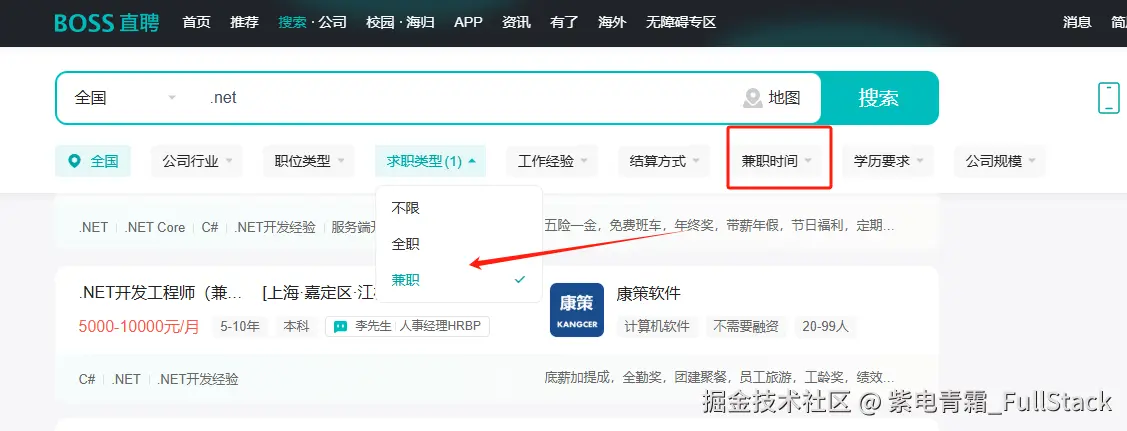Screen dimensions: 1127x431
Task: Click chat icon beside 李先生
Action: [x=340, y=326]
